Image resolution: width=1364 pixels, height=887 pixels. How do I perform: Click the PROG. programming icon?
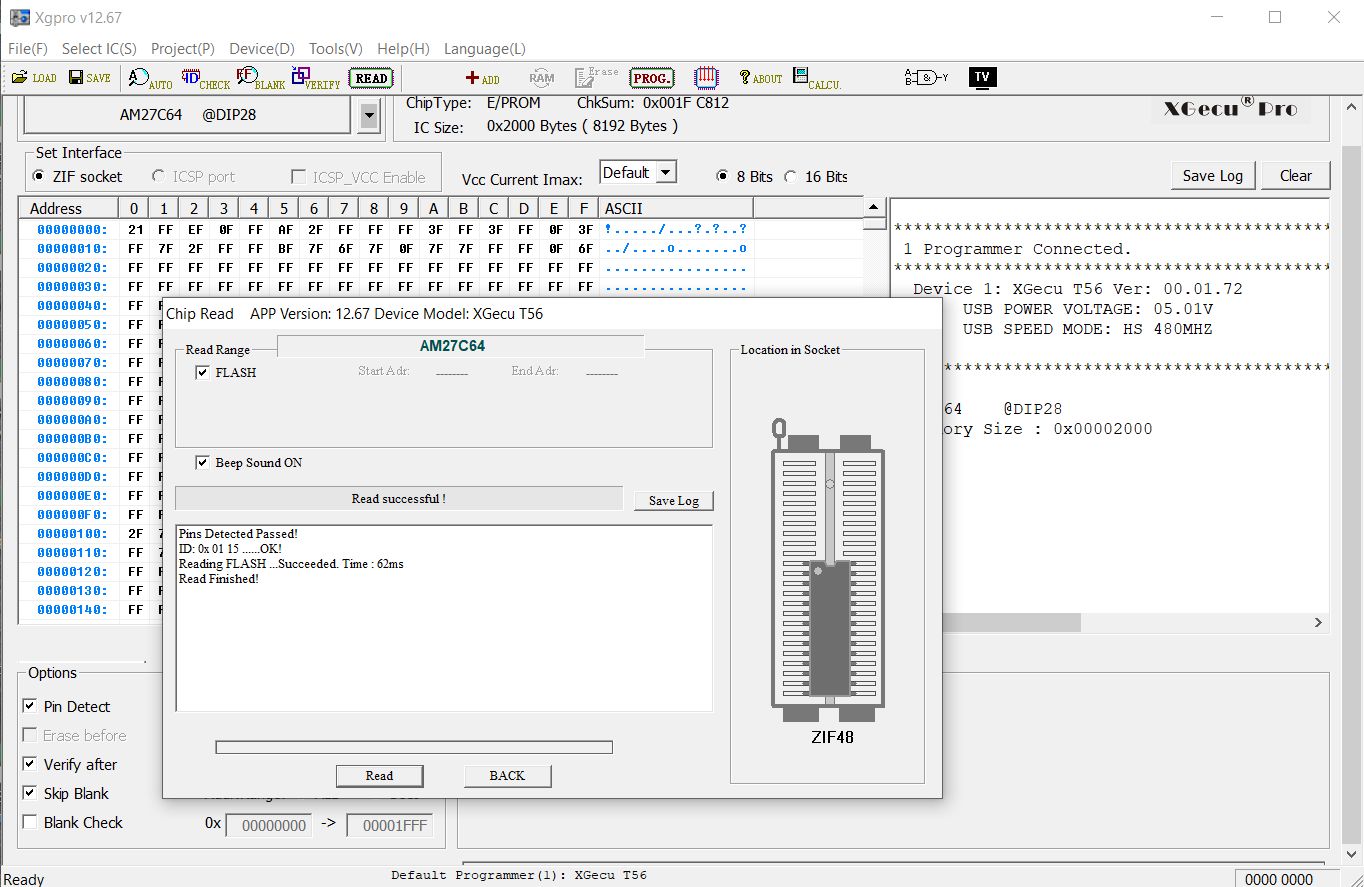pos(651,77)
